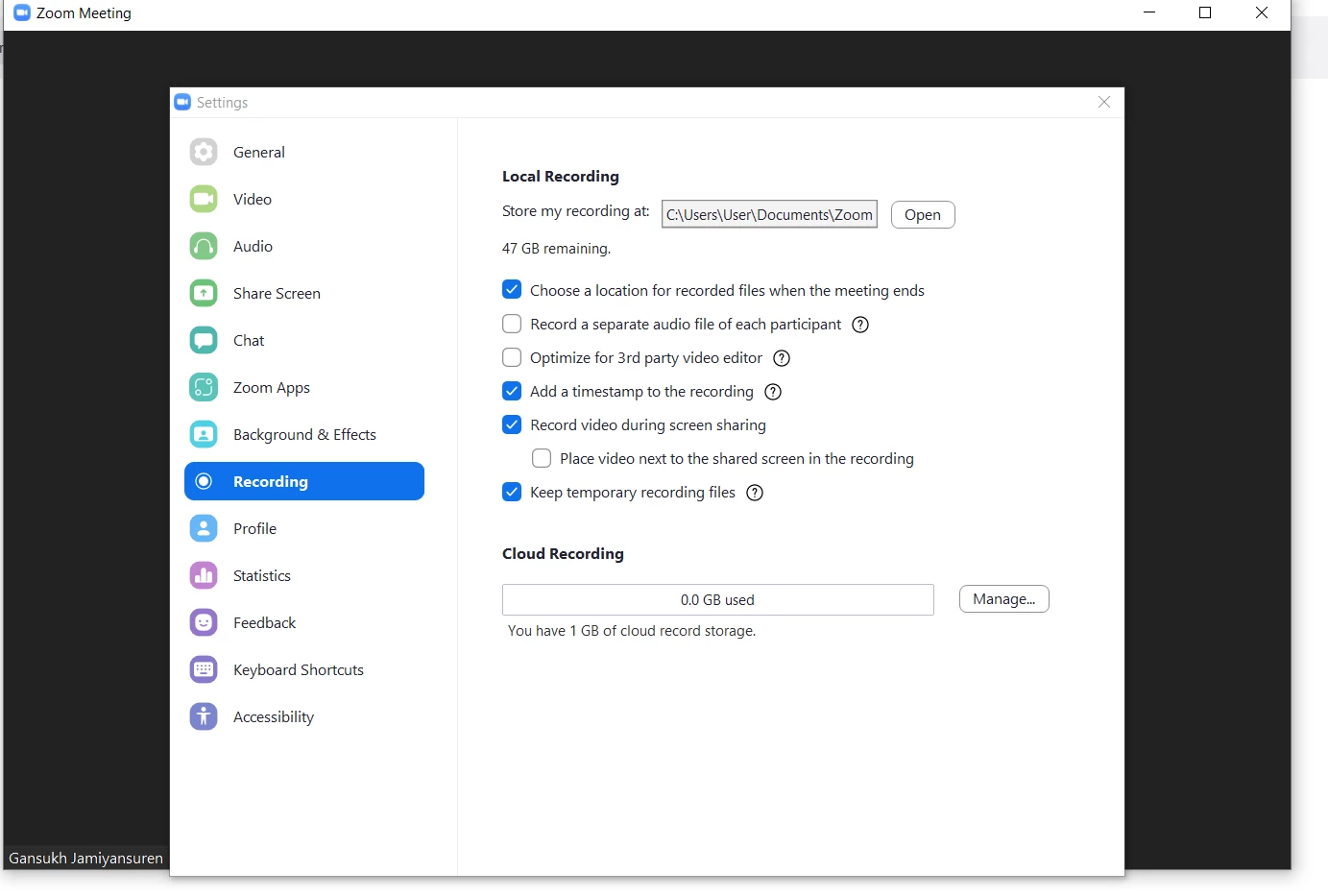This screenshot has height=896, width=1328.
Task: Click the Profile person icon
Action: 204,528
